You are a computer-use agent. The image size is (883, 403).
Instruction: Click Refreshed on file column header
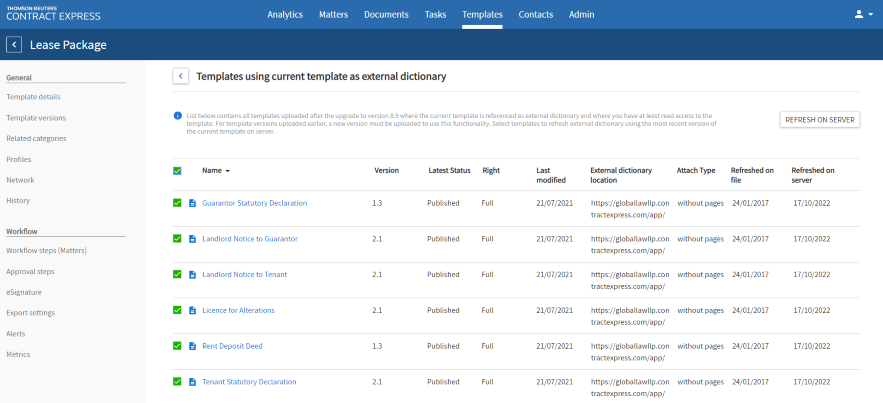pyautogui.click(x=752, y=175)
